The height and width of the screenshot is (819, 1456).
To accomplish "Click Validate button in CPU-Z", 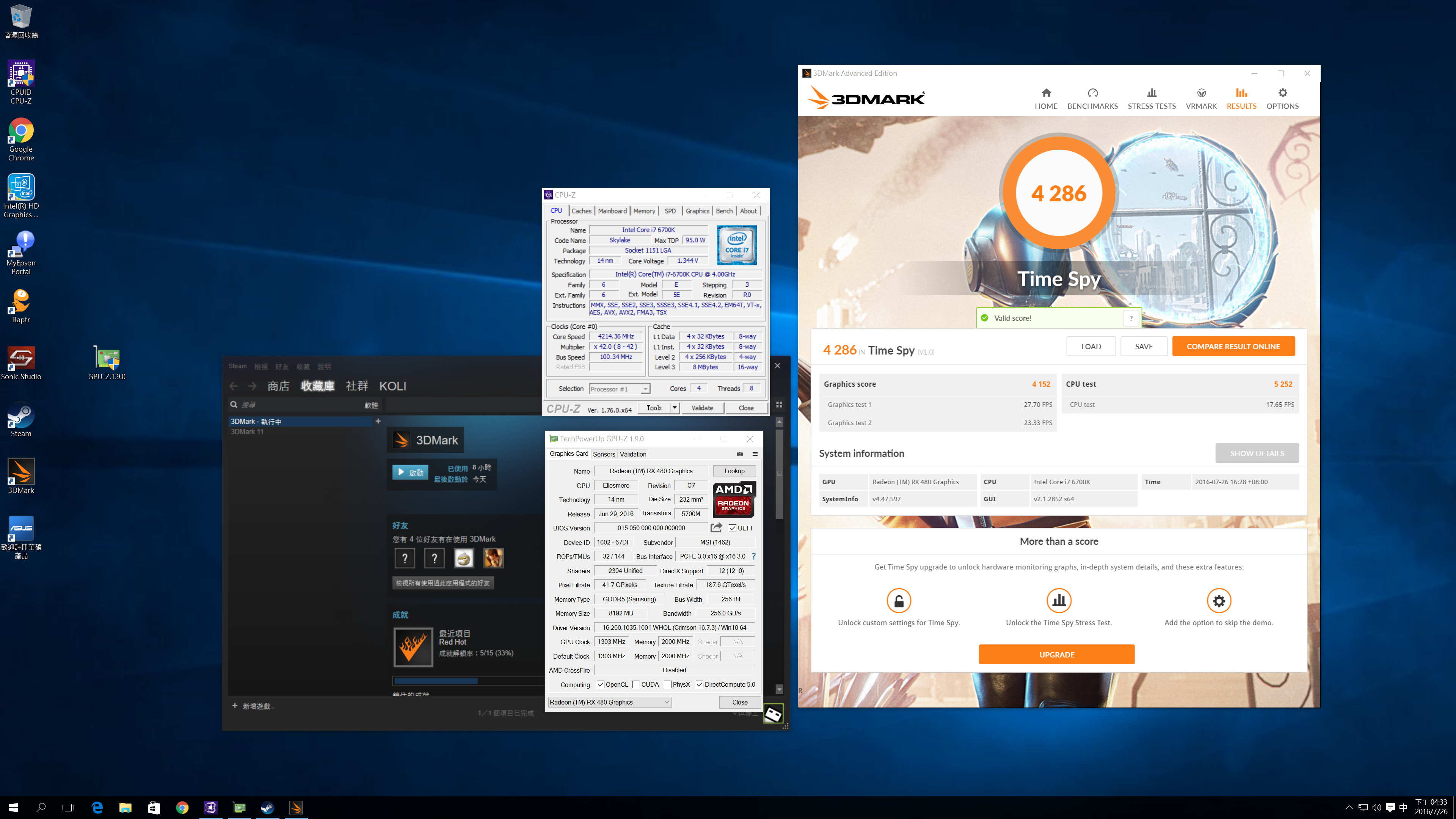I will tap(702, 408).
